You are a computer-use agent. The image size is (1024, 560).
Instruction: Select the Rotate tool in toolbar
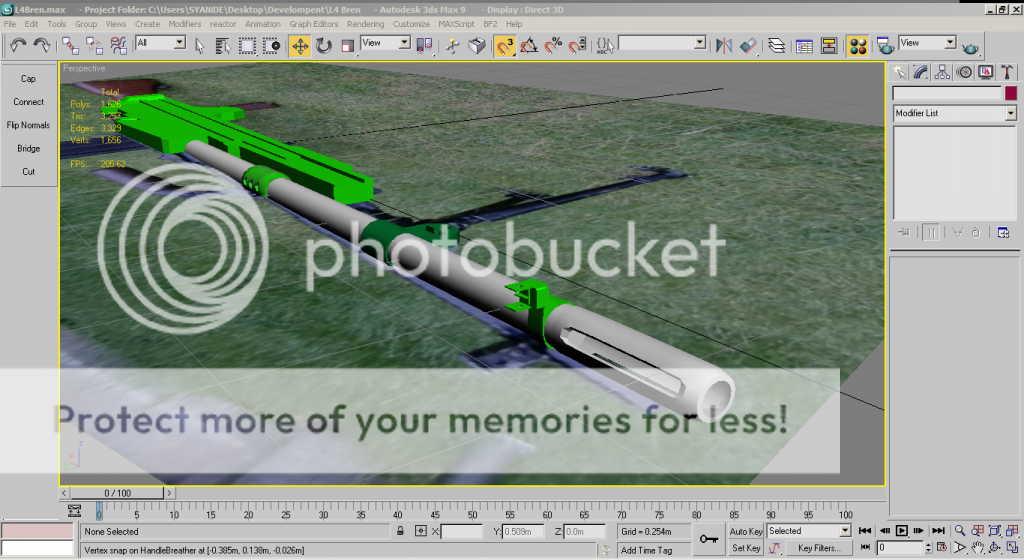324,46
